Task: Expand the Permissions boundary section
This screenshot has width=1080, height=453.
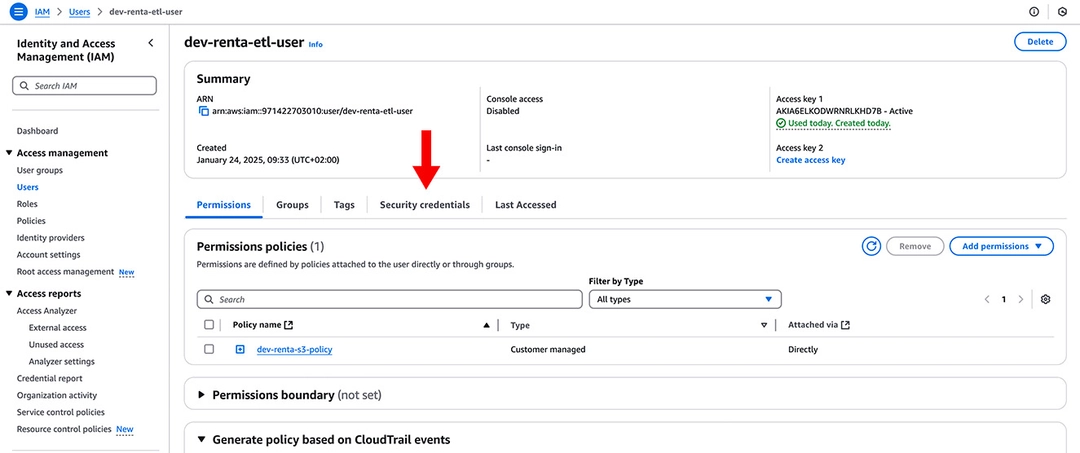Action: (202, 395)
